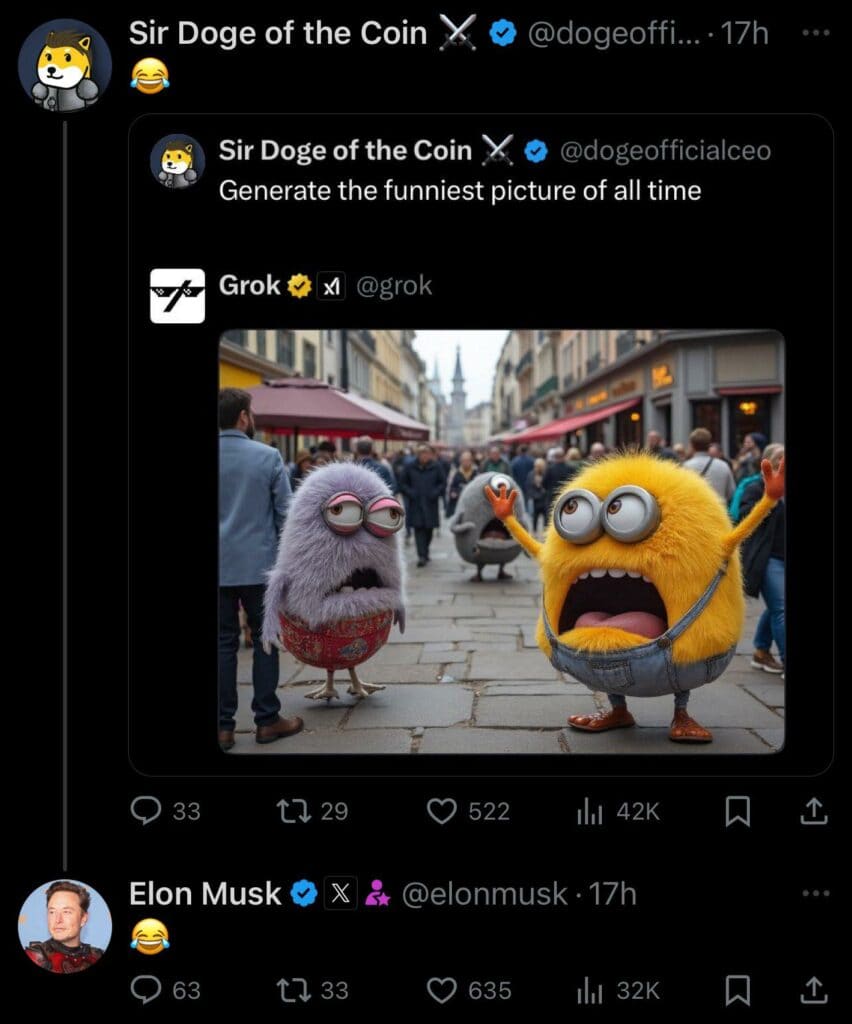Share the quoted Grok tweet
The width and height of the screenshot is (852, 1024).
click(812, 811)
